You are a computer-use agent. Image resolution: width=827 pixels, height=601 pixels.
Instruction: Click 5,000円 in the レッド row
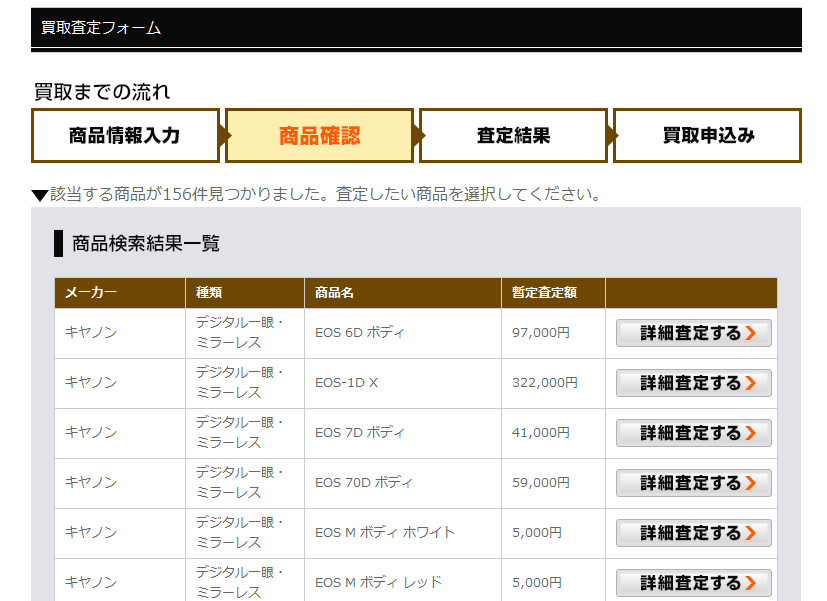pyautogui.click(x=537, y=583)
